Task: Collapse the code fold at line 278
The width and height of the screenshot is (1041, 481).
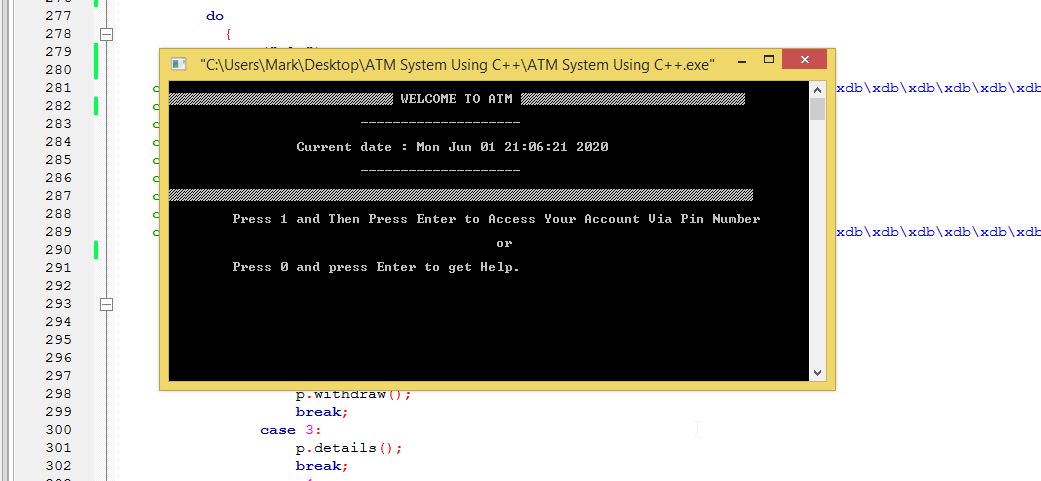Action: 107,34
